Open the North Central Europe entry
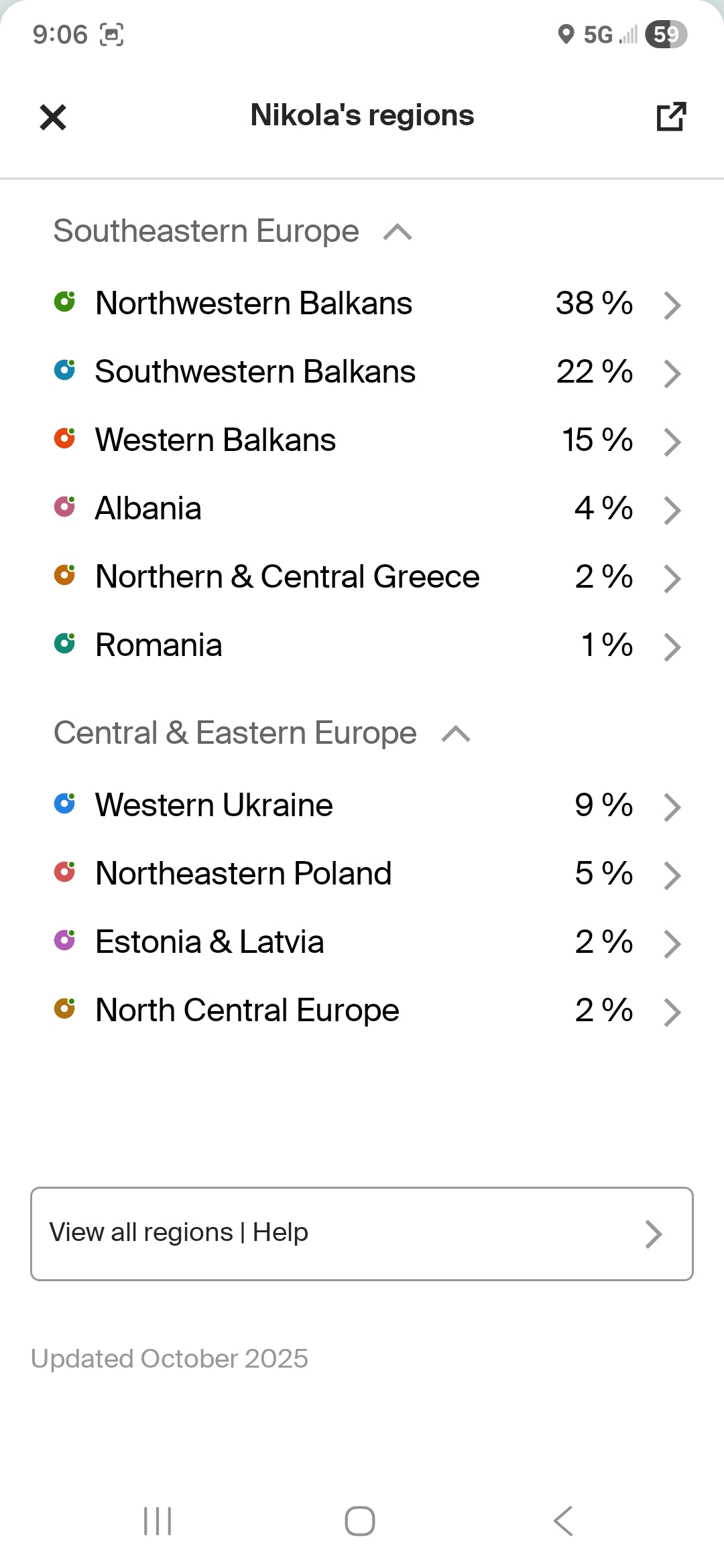The height and width of the screenshot is (1568, 724). 247,1010
